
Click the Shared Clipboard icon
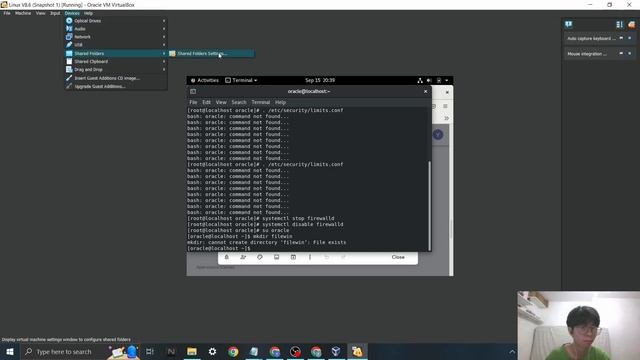pyautogui.click(x=69, y=62)
